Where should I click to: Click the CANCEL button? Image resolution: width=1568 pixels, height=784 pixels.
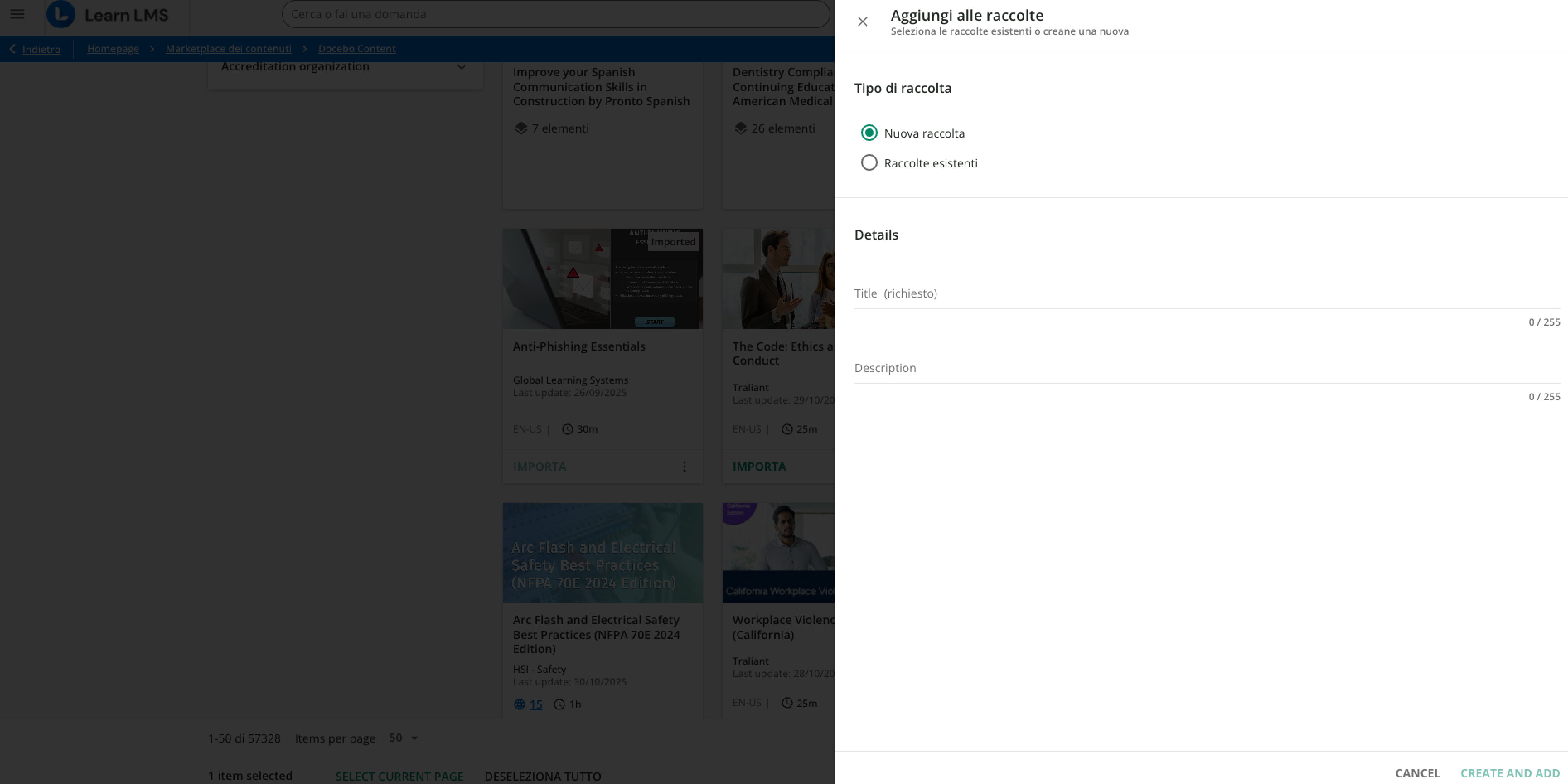coord(1417,773)
